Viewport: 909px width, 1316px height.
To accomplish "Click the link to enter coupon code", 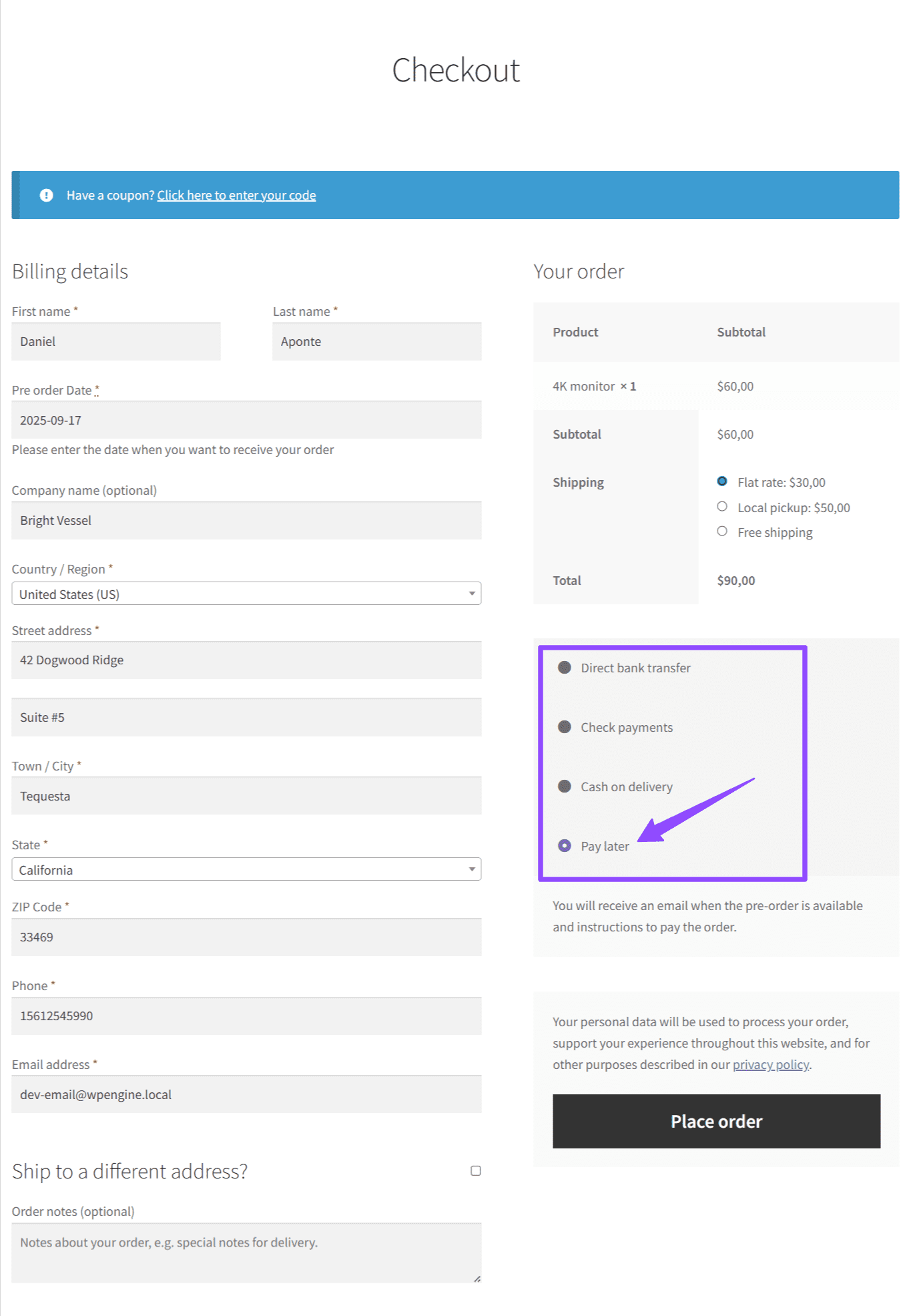I will pos(236,195).
